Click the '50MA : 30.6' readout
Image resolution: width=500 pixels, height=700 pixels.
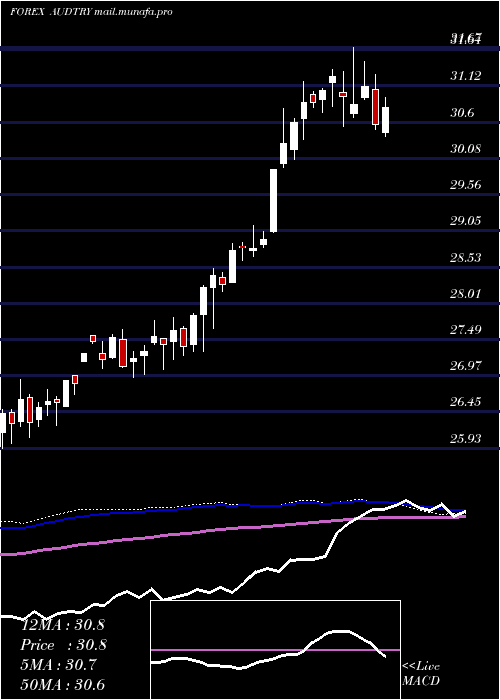point(63,685)
